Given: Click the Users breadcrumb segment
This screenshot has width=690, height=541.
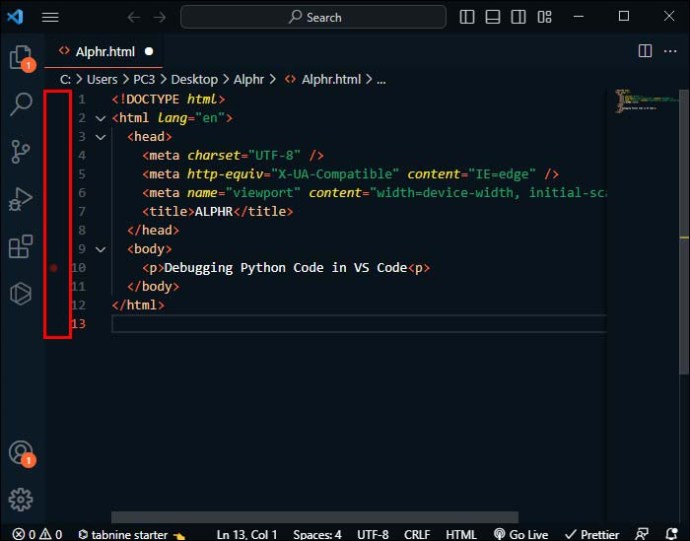Looking at the screenshot, I should [102, 80].
